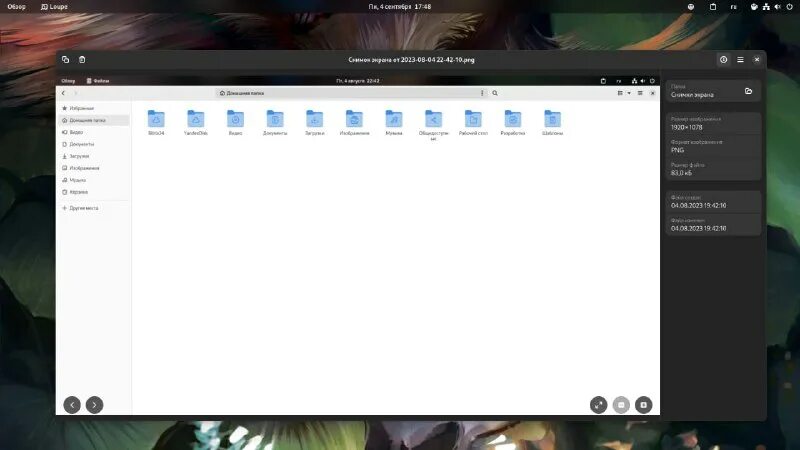Click Избранные in the pictured Files sidebar
Screen dimensions: 800x450
[93, 108]
